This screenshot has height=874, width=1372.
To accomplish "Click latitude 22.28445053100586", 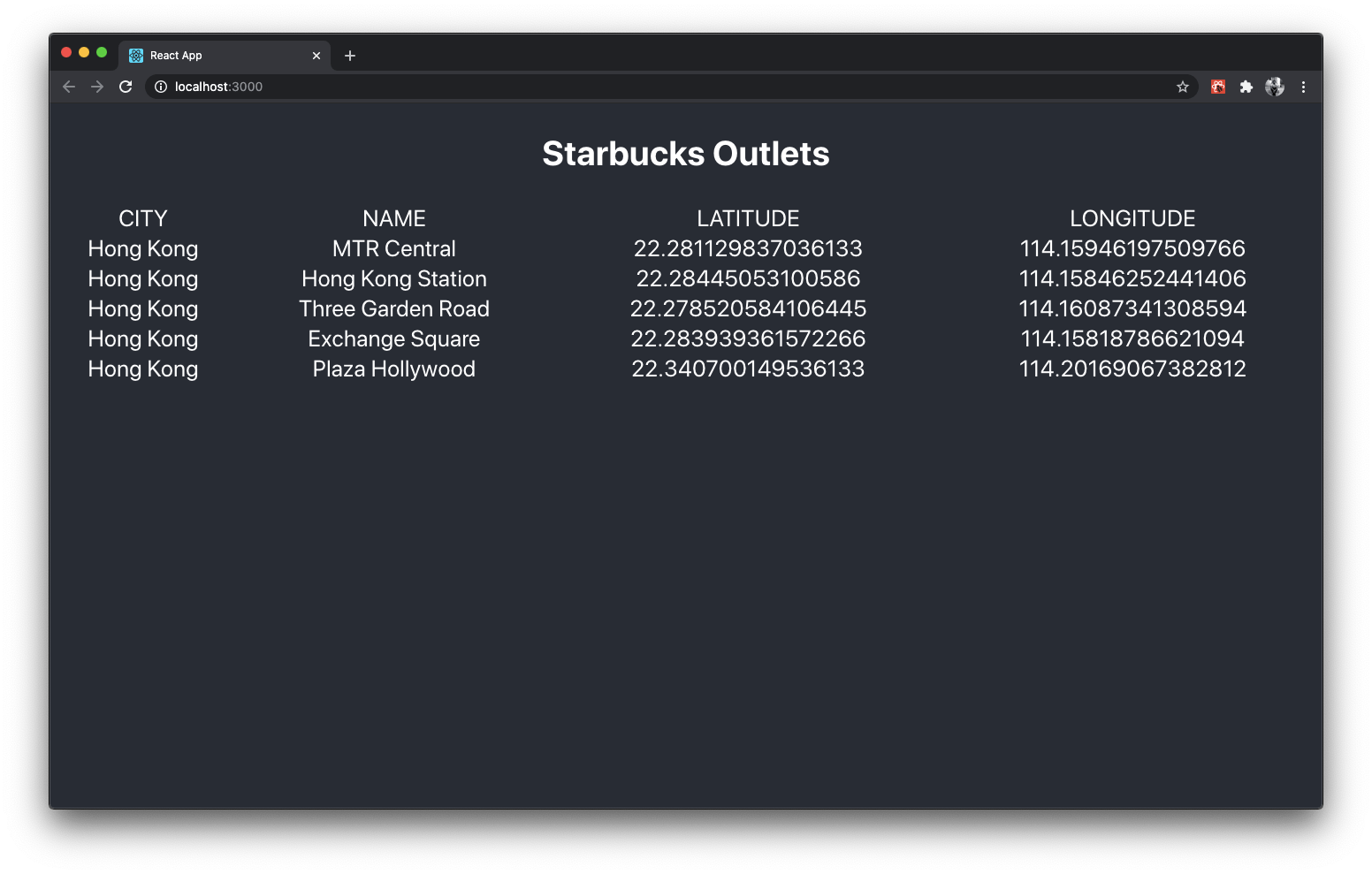I will point(748,278).
